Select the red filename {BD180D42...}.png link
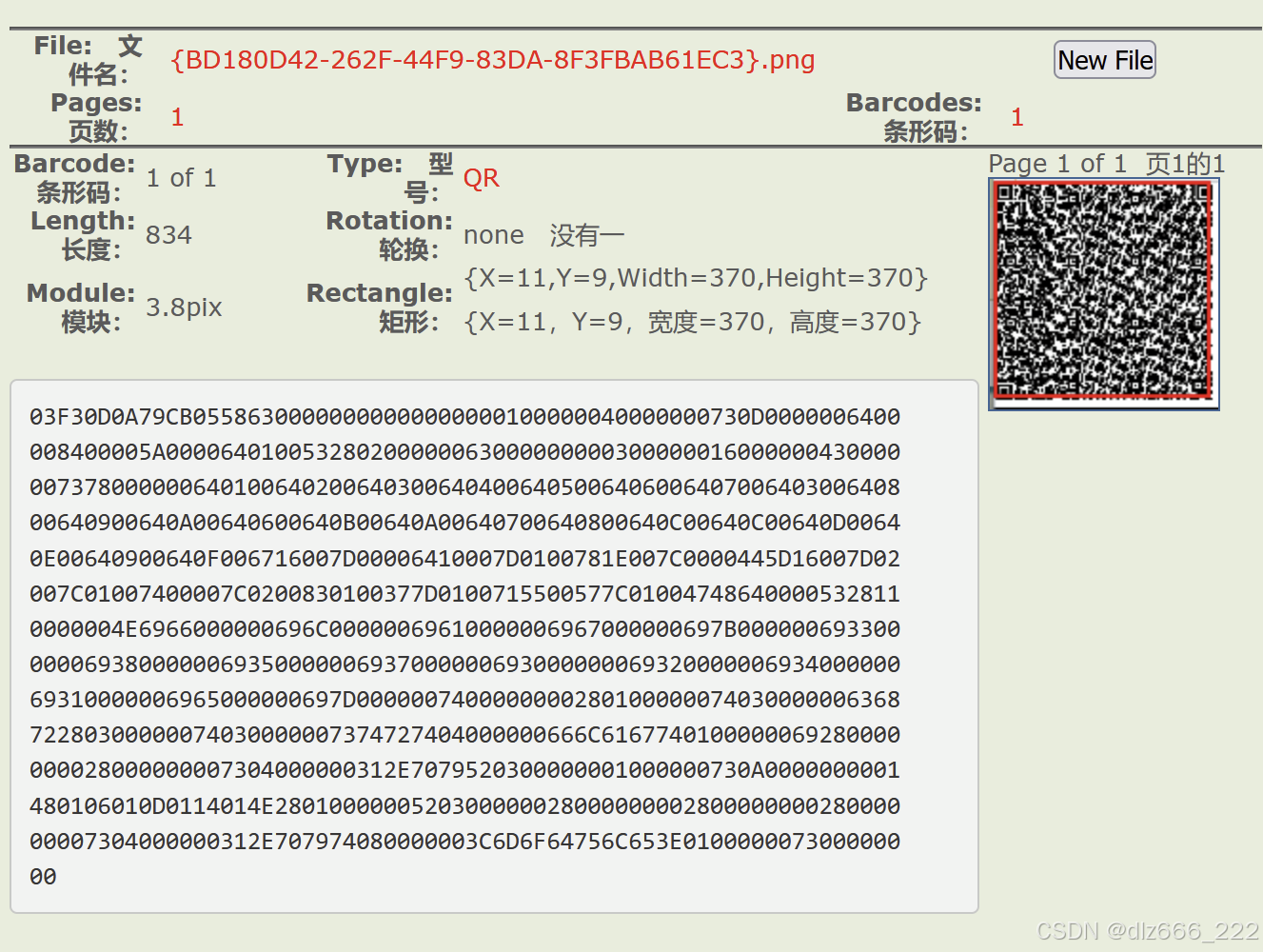 (x=491, y=60)
